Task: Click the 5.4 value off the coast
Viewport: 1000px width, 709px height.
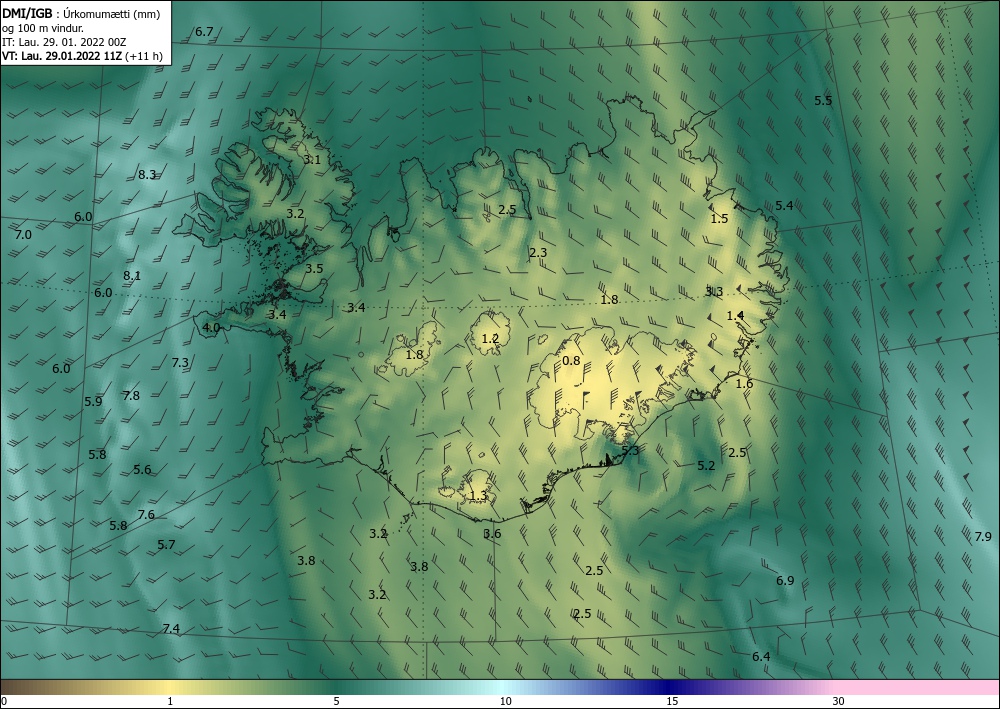Action: [x=784, y=206]
